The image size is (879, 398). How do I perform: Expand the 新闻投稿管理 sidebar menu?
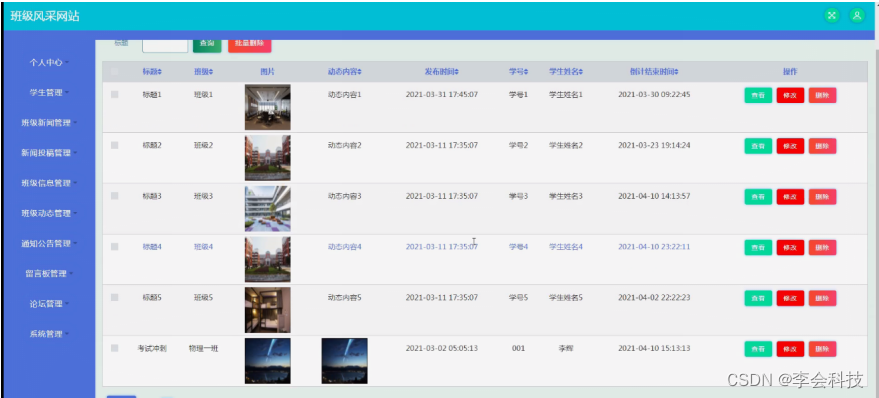(49, 153)
